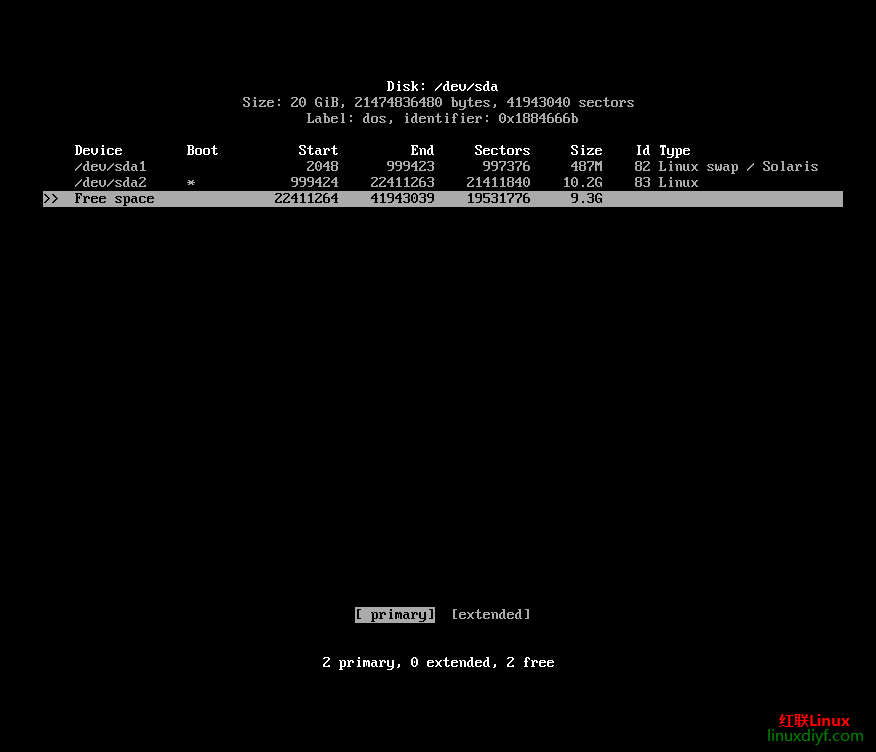
Task: Click the Start column header
Action: click(x=318, y=151)
